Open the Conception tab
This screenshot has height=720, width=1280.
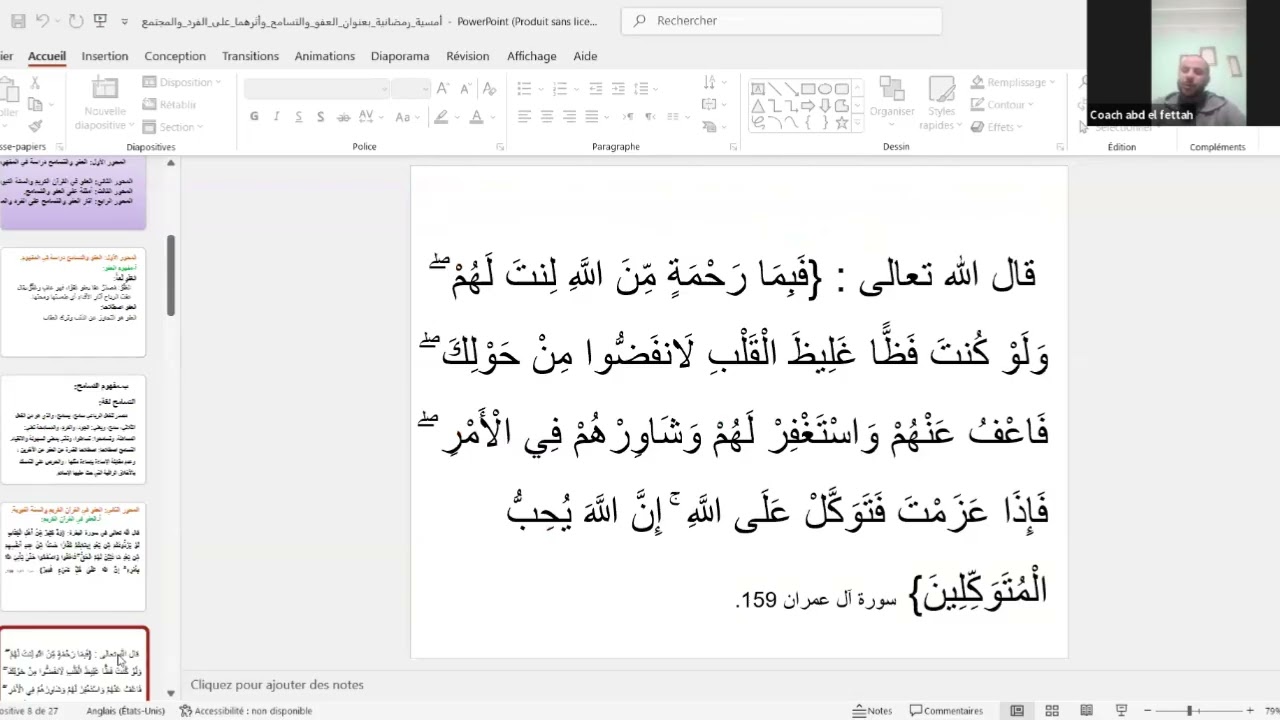175,56
